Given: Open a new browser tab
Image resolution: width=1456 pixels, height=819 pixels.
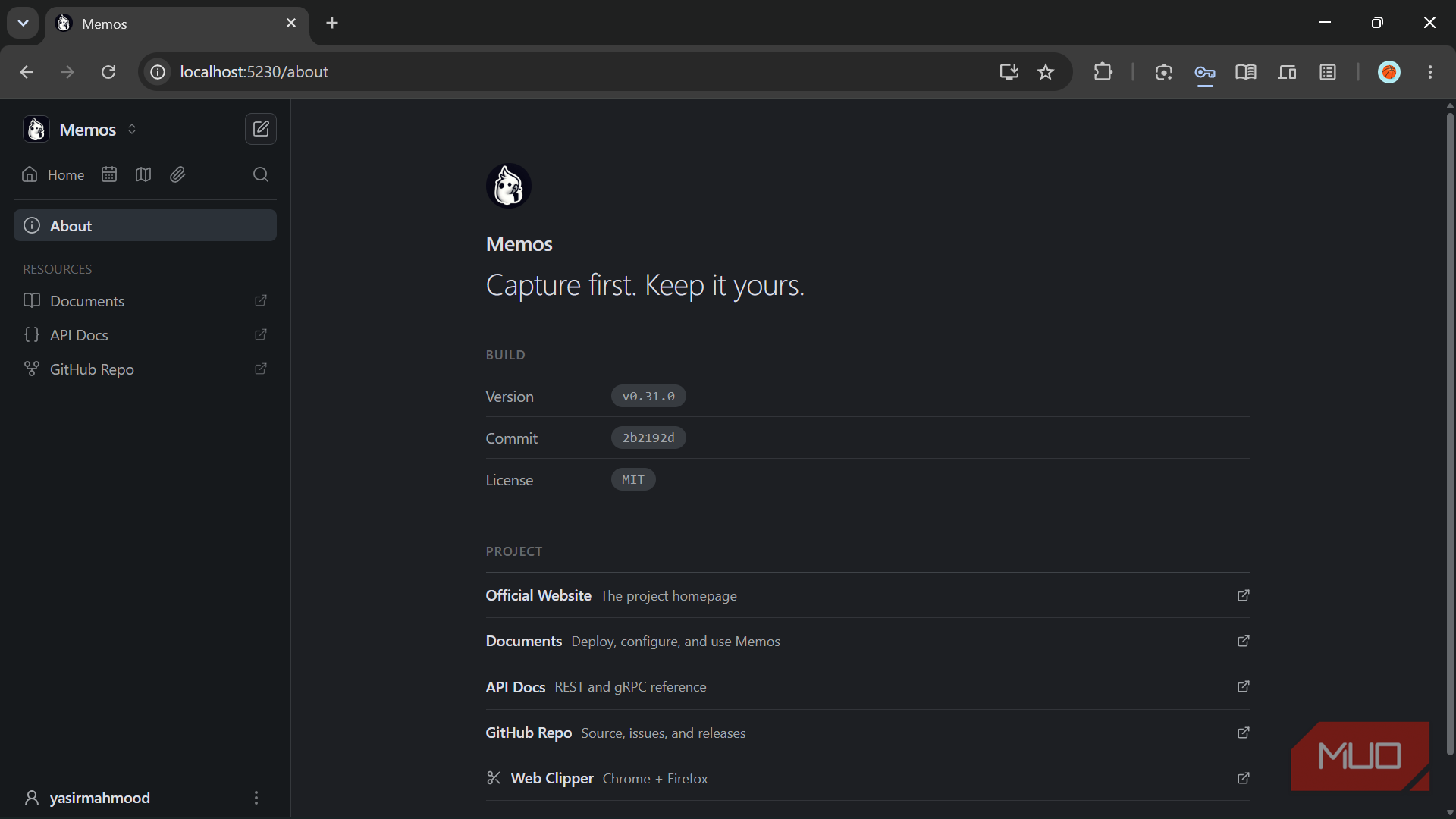Looking at the screenshot, I should (332, 24).
